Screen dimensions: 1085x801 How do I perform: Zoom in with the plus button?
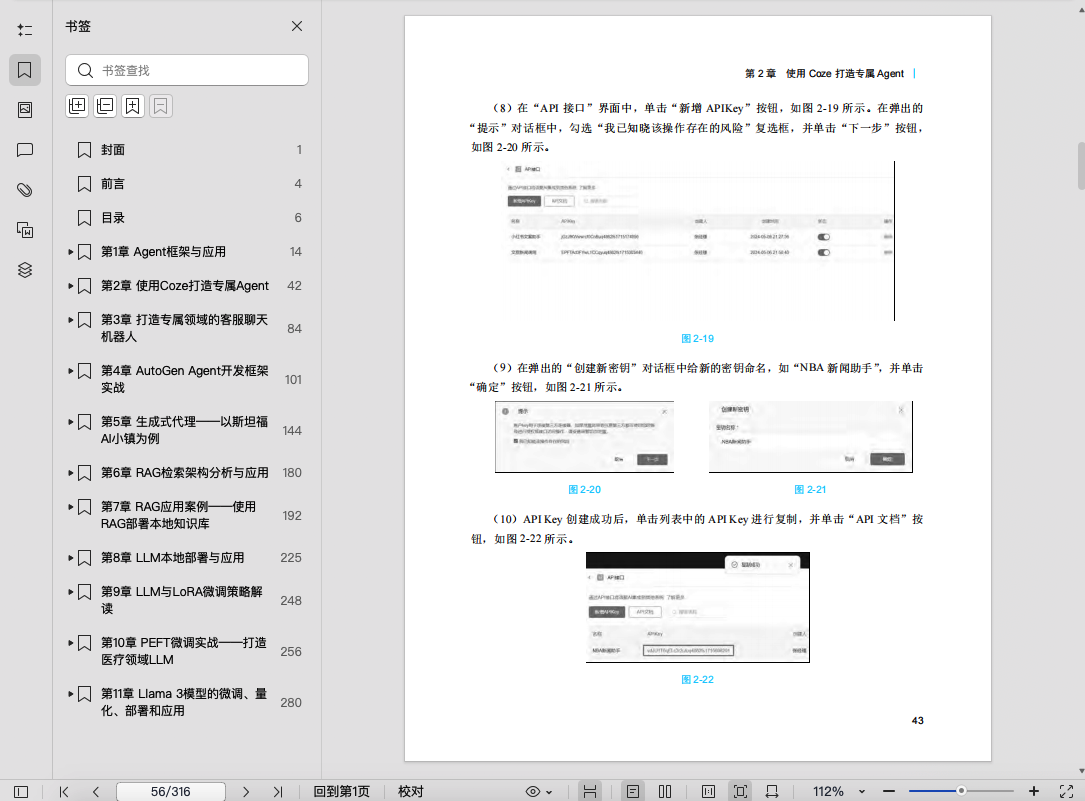(x=1034, y=791)
